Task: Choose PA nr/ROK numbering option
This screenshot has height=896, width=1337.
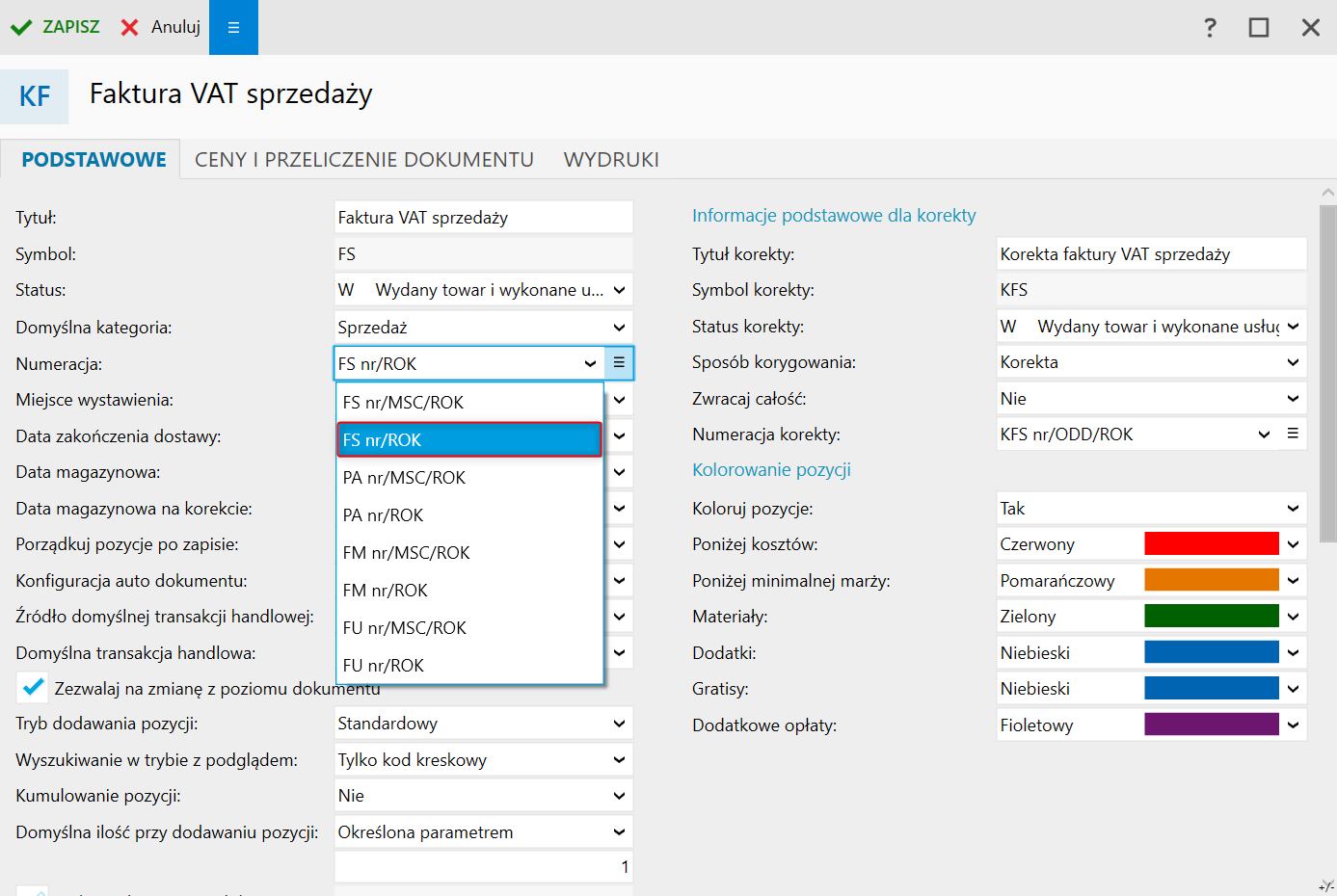Action: pyautogui.click(x=384, y=515)
